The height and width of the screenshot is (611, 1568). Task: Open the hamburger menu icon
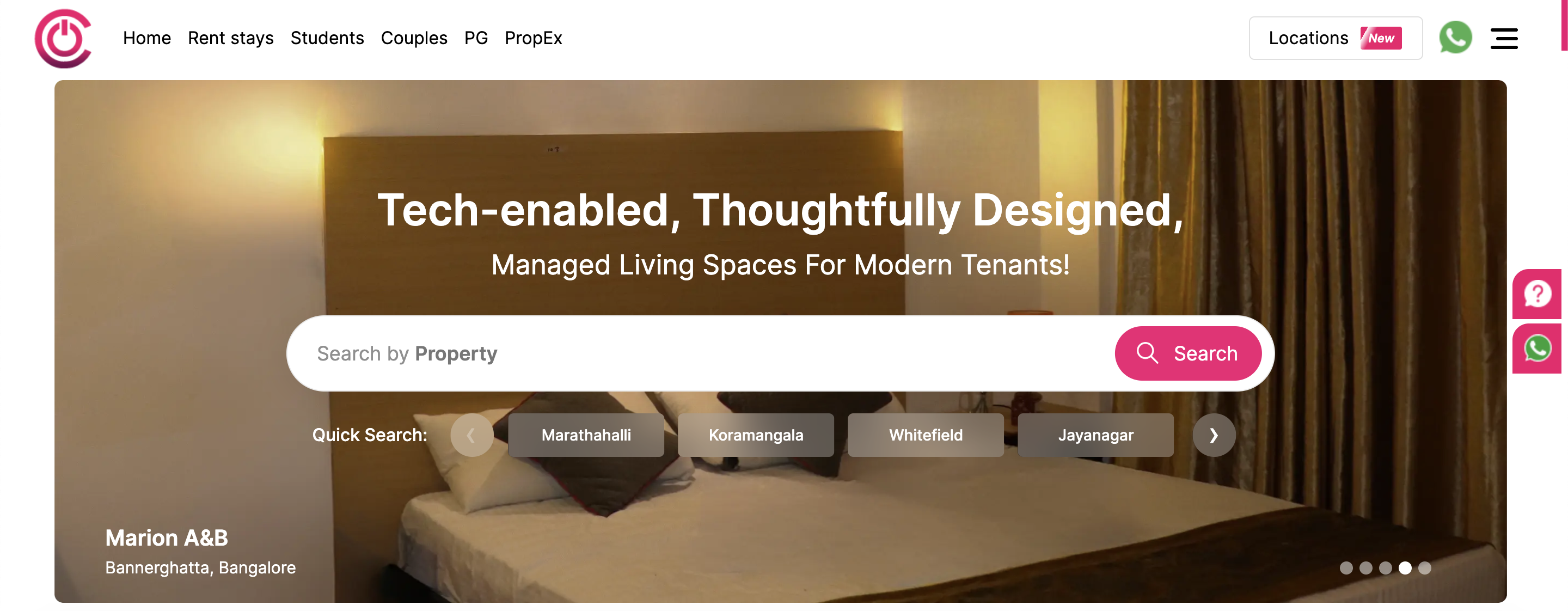(1504, 38)
